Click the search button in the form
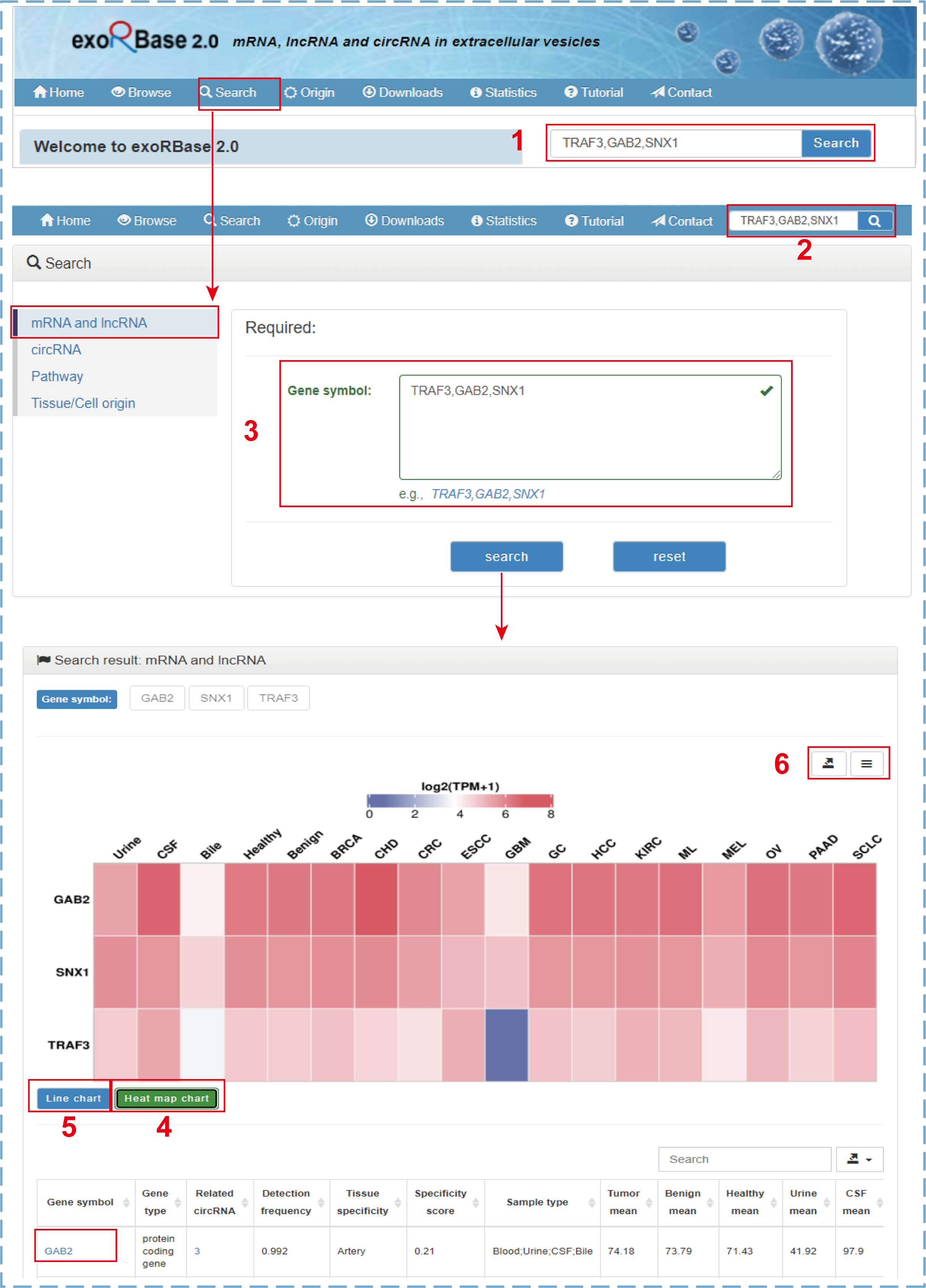Viewport: 926px width, 1288px height. (x=507, y=556)
